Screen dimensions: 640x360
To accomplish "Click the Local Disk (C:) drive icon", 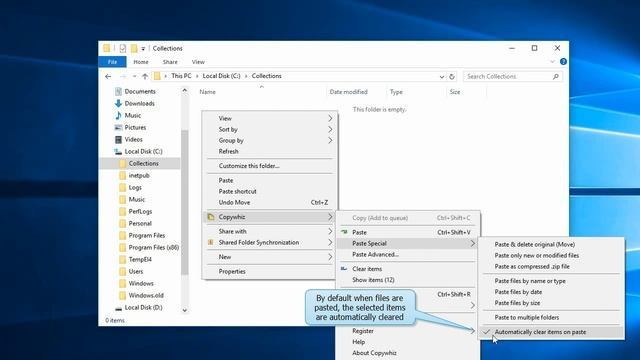I will 118,151.
